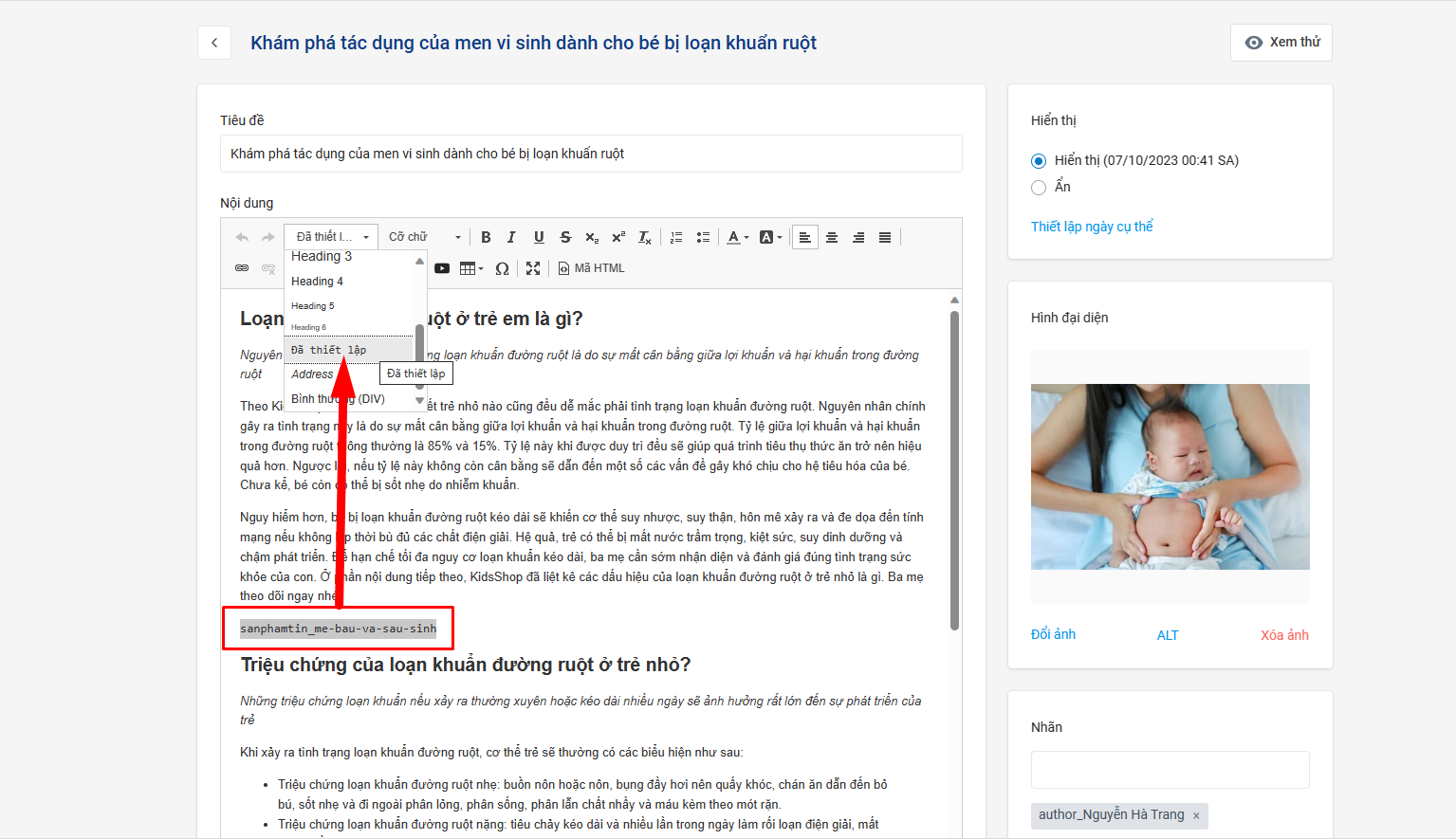Click the Redo arrow in editor toolbar

(x=268, y=237)
